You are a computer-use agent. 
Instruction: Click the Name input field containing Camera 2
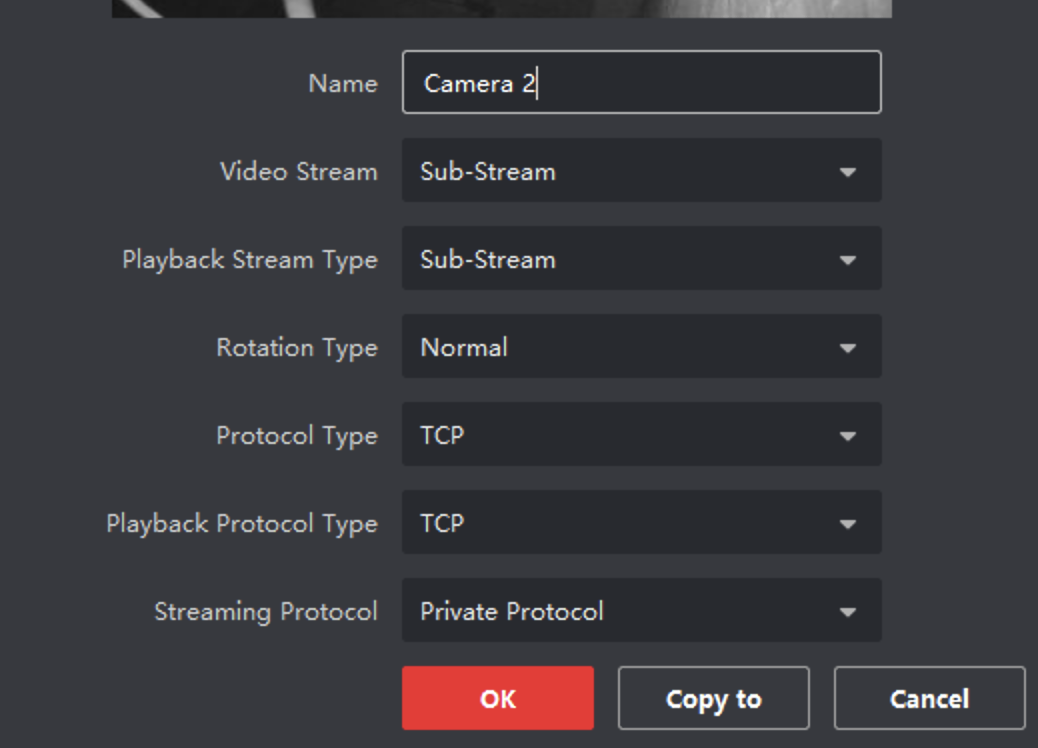pyautogui.click(x=641, y=83)
